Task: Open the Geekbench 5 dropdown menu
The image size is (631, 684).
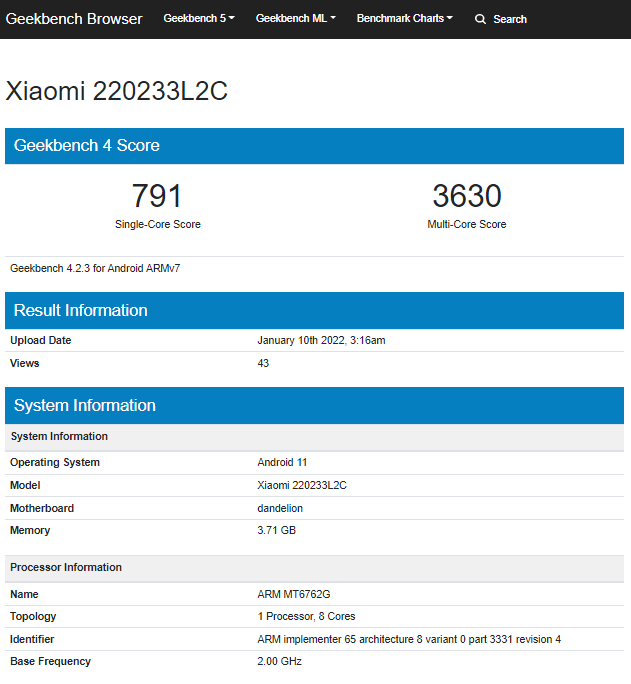Action: [x=199, y=18]
